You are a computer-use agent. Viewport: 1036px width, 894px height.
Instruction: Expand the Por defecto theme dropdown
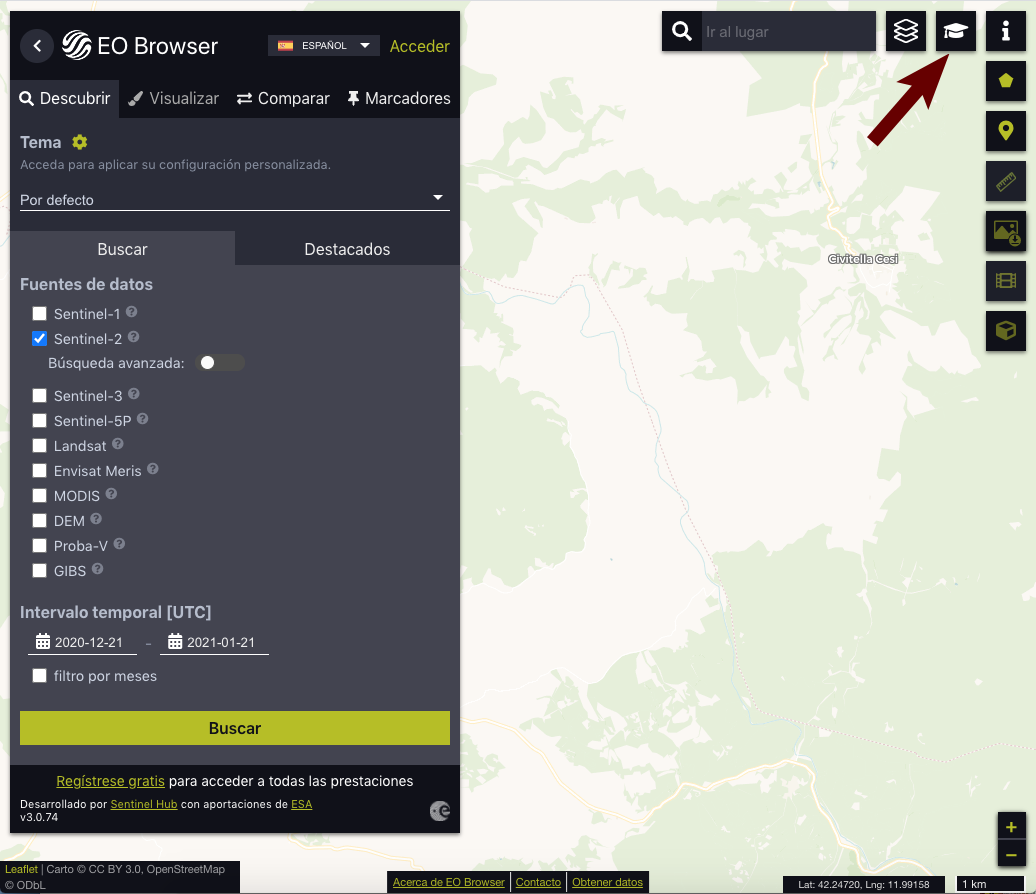[235, 200]
